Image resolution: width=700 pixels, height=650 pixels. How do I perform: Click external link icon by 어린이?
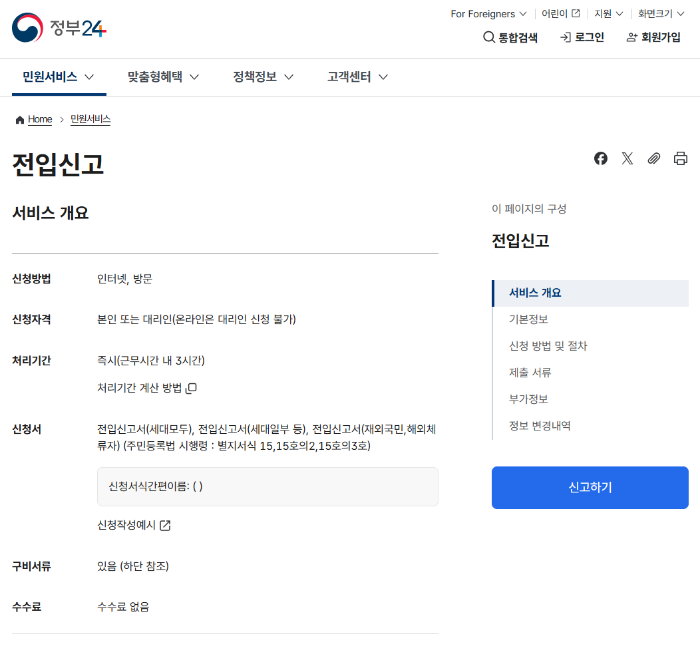coord(576,13)
